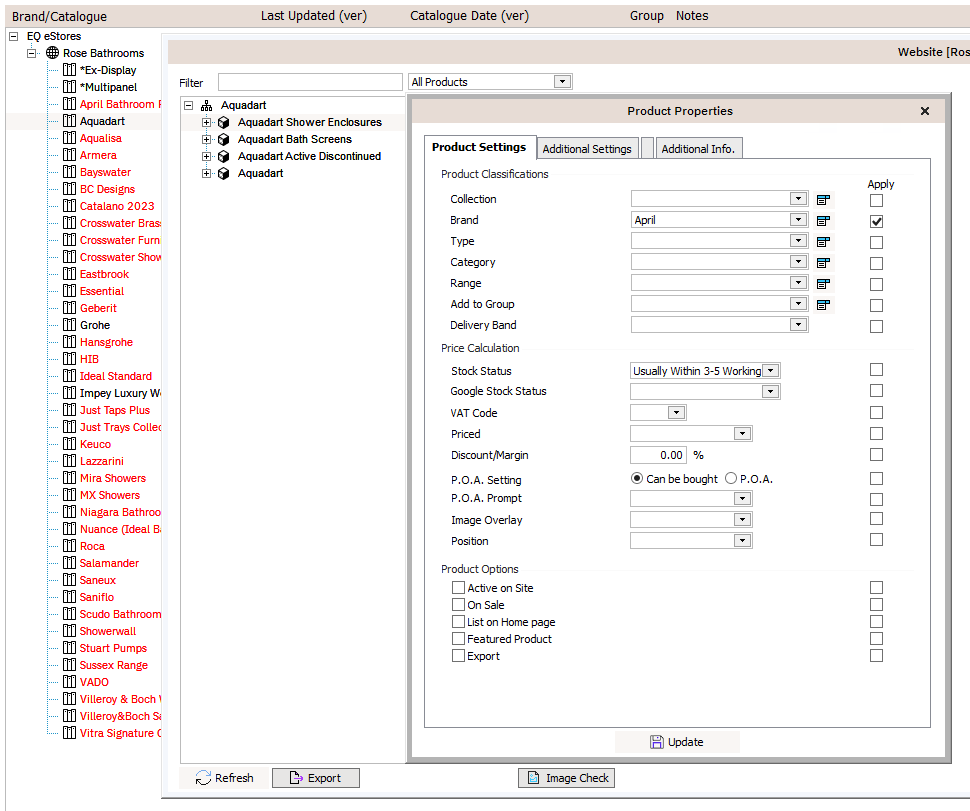Open the Additional Info. tab
This screenshot has width=970, height=811.
[698, 149]
